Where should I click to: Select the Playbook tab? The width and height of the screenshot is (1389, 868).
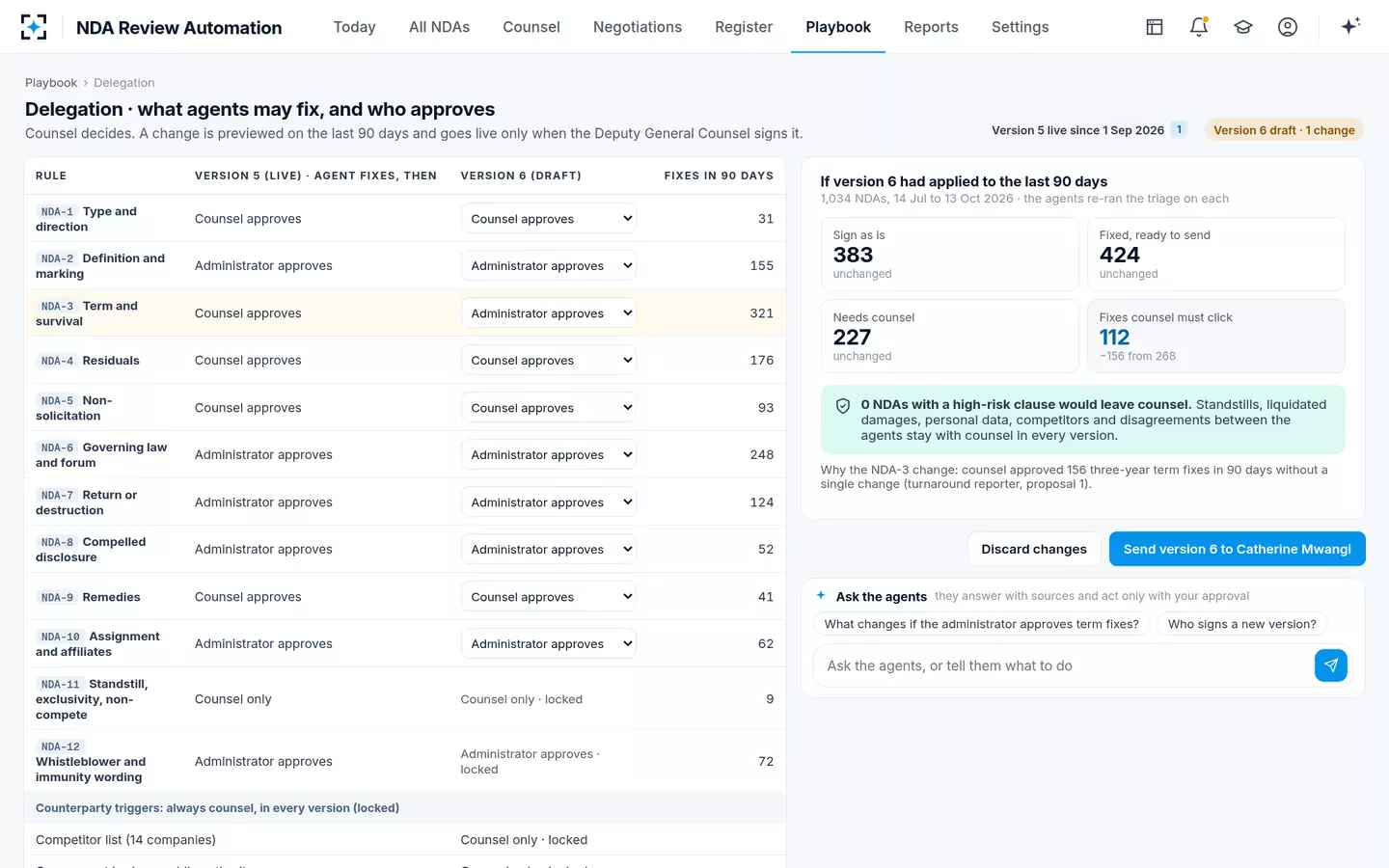(x=838, y=27)
